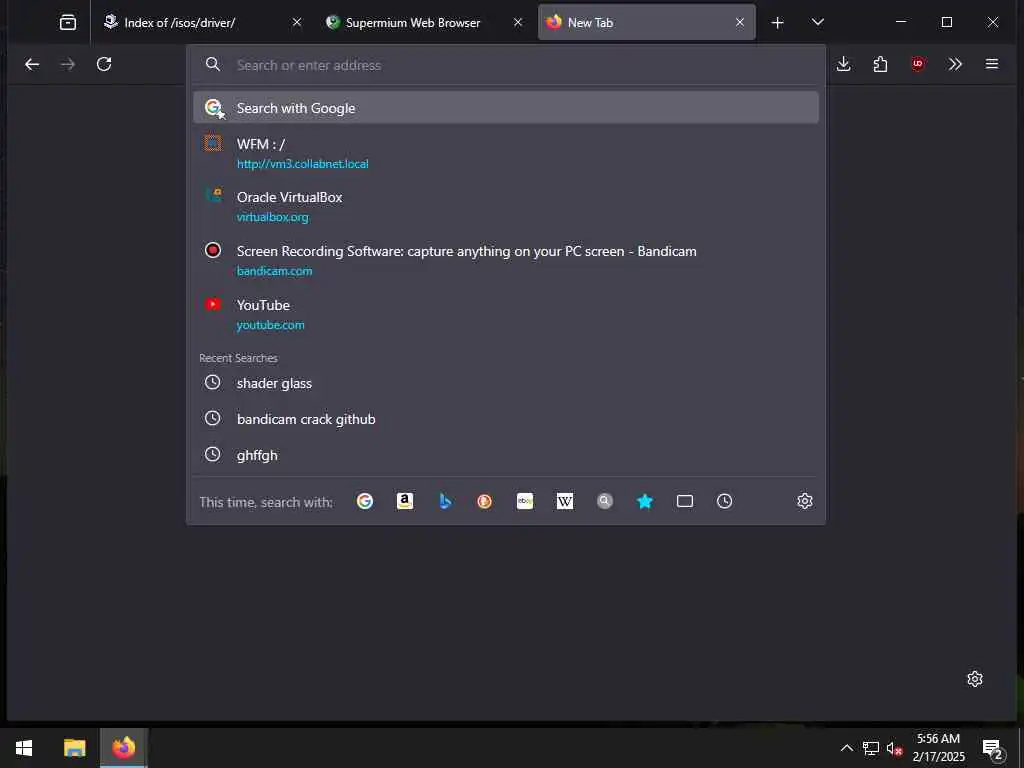
Task: Click the Search or enter address field
Action: click(x=506, y=65)
